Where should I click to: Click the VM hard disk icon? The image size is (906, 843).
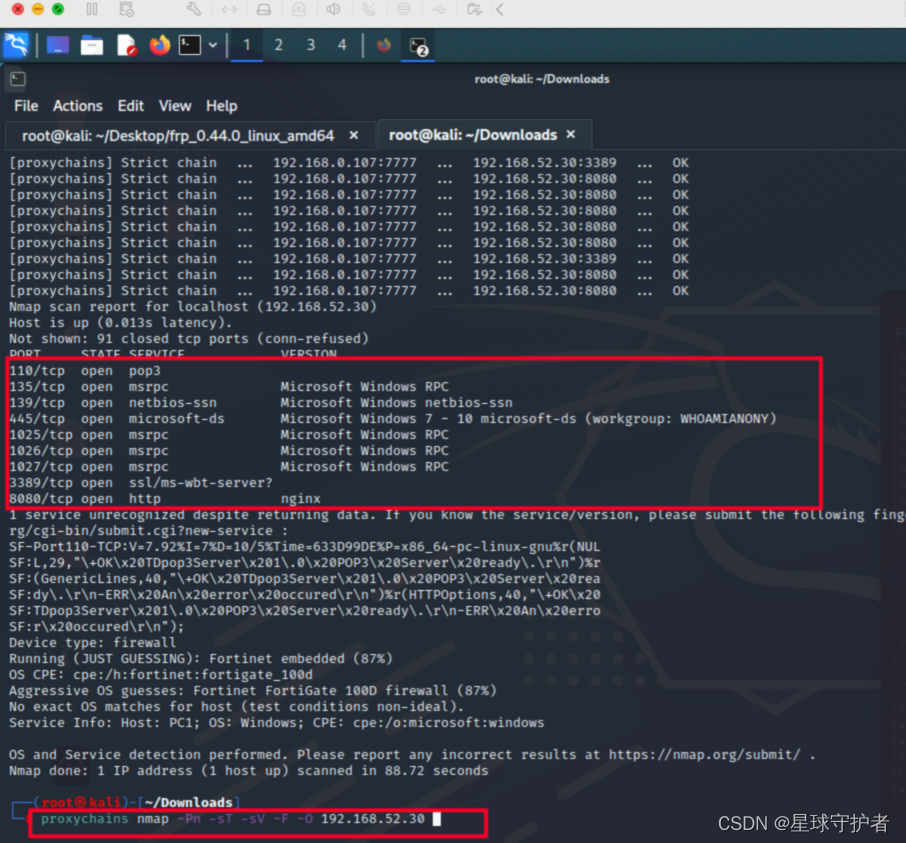coord(264,9)
